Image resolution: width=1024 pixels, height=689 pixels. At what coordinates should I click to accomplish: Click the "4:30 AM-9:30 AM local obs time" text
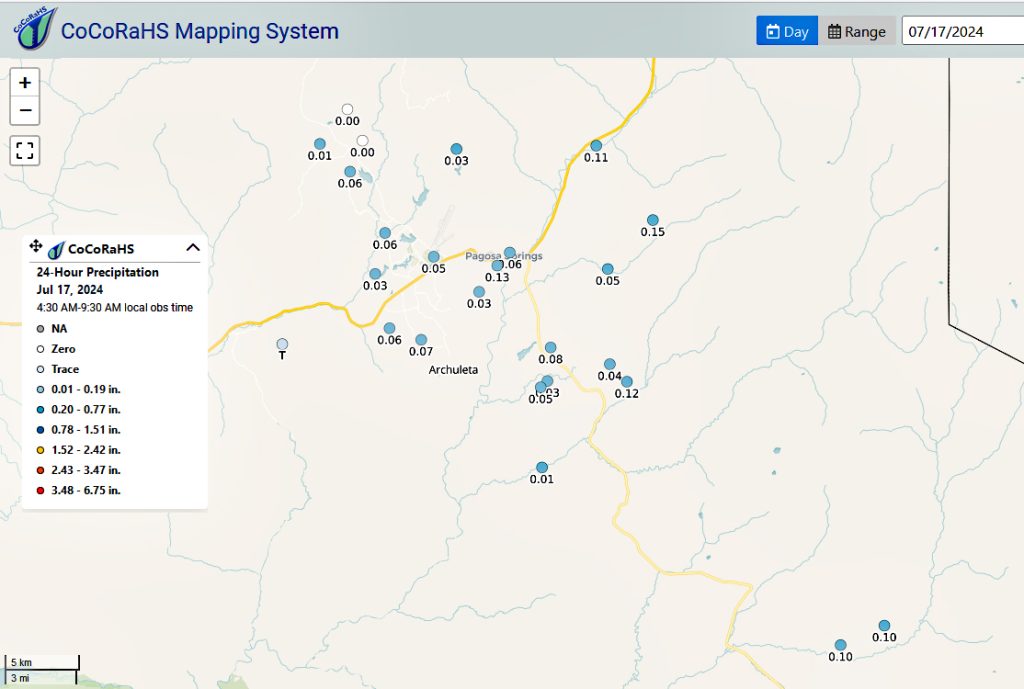[x=115, y=308]
